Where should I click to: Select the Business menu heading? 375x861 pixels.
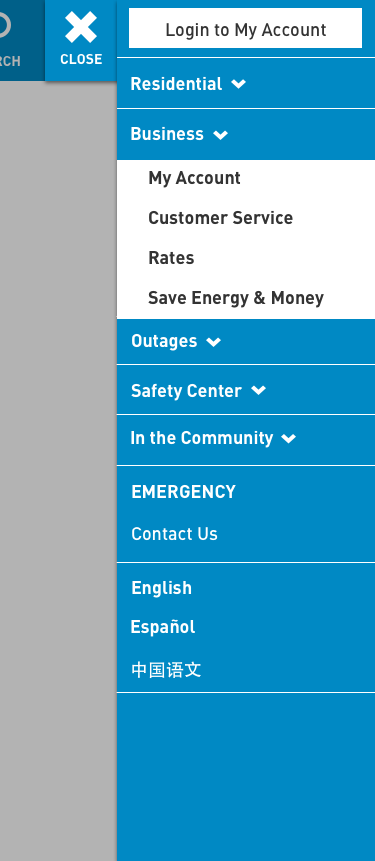[x=167, y=134]
